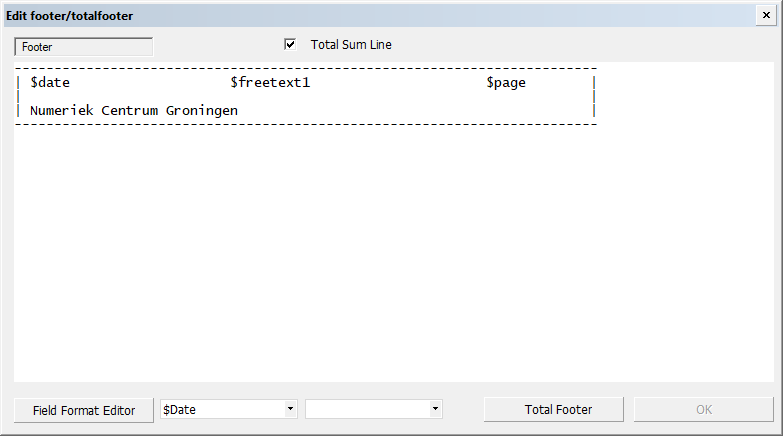Screen dimensions: 783x436
Task: Click inside the empty combo box field
Action: [x=367, y=409]
